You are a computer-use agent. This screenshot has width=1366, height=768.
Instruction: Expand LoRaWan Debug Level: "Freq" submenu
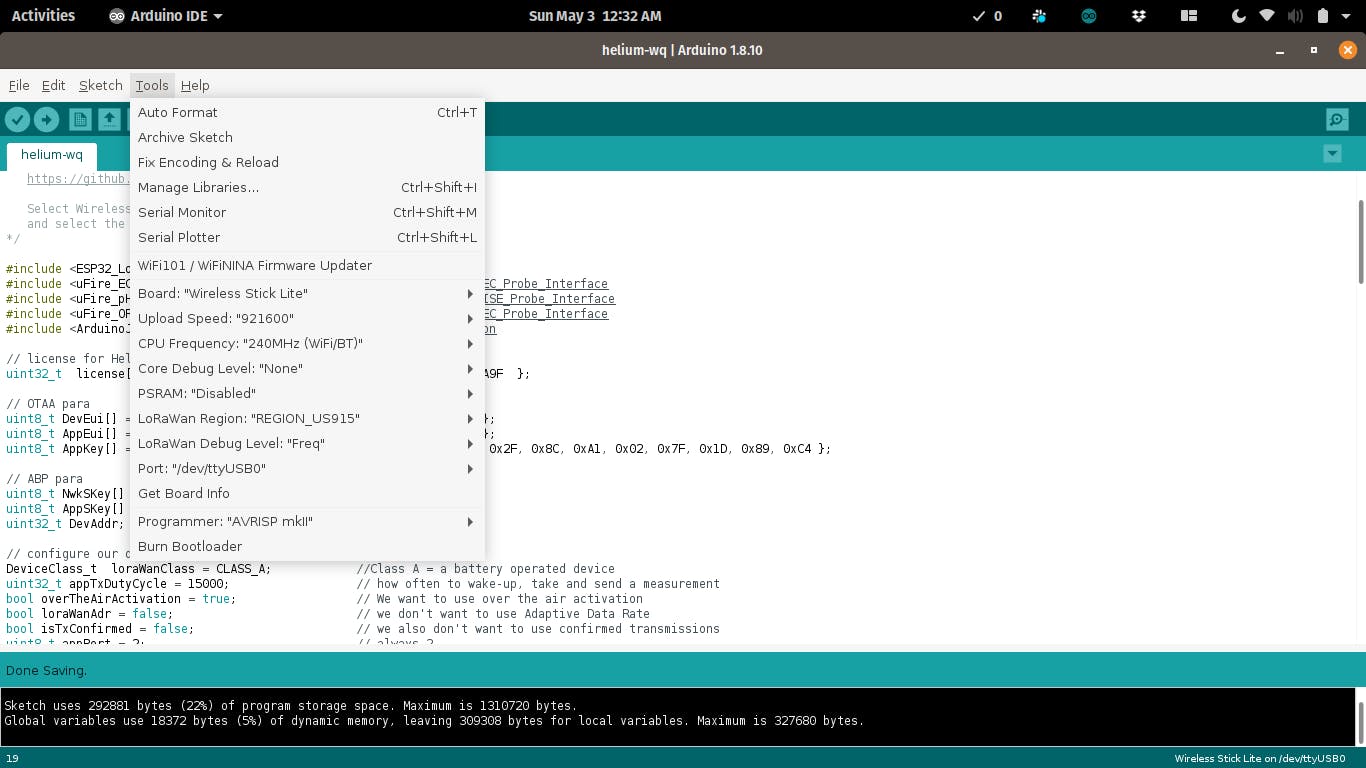click(x=307, y=443)
